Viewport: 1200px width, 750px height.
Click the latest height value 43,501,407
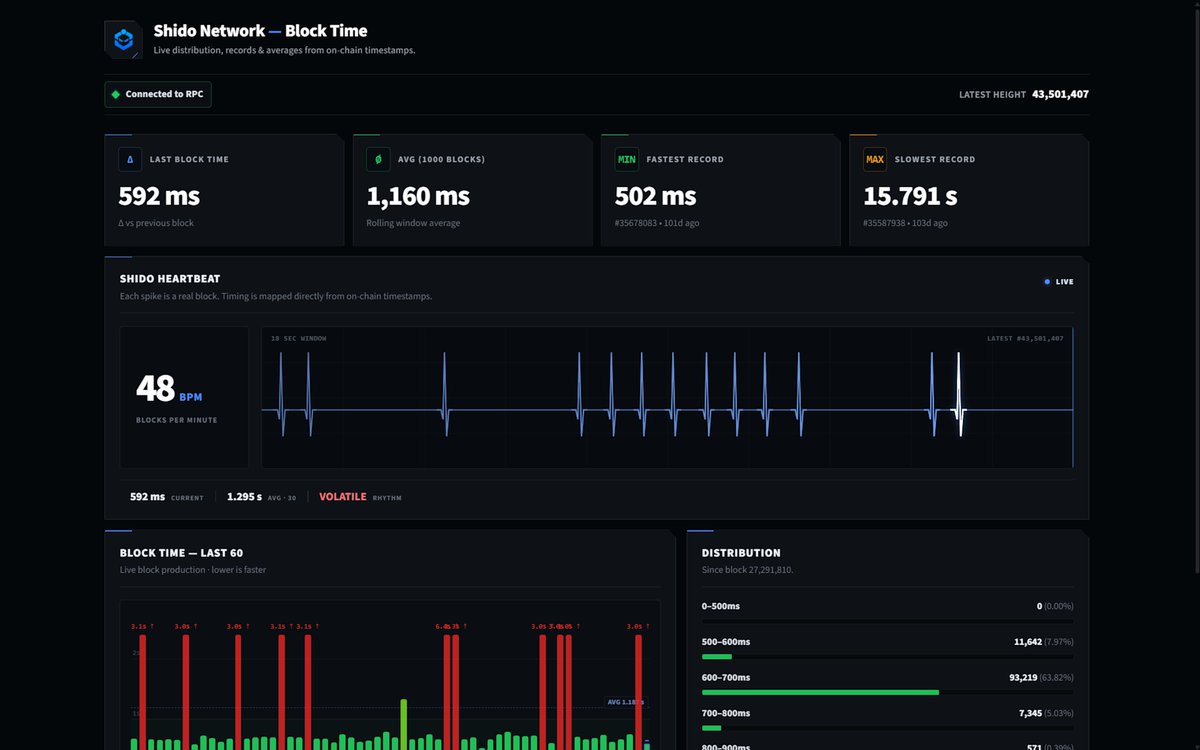pyautogui.click(x=1060, y=94)
